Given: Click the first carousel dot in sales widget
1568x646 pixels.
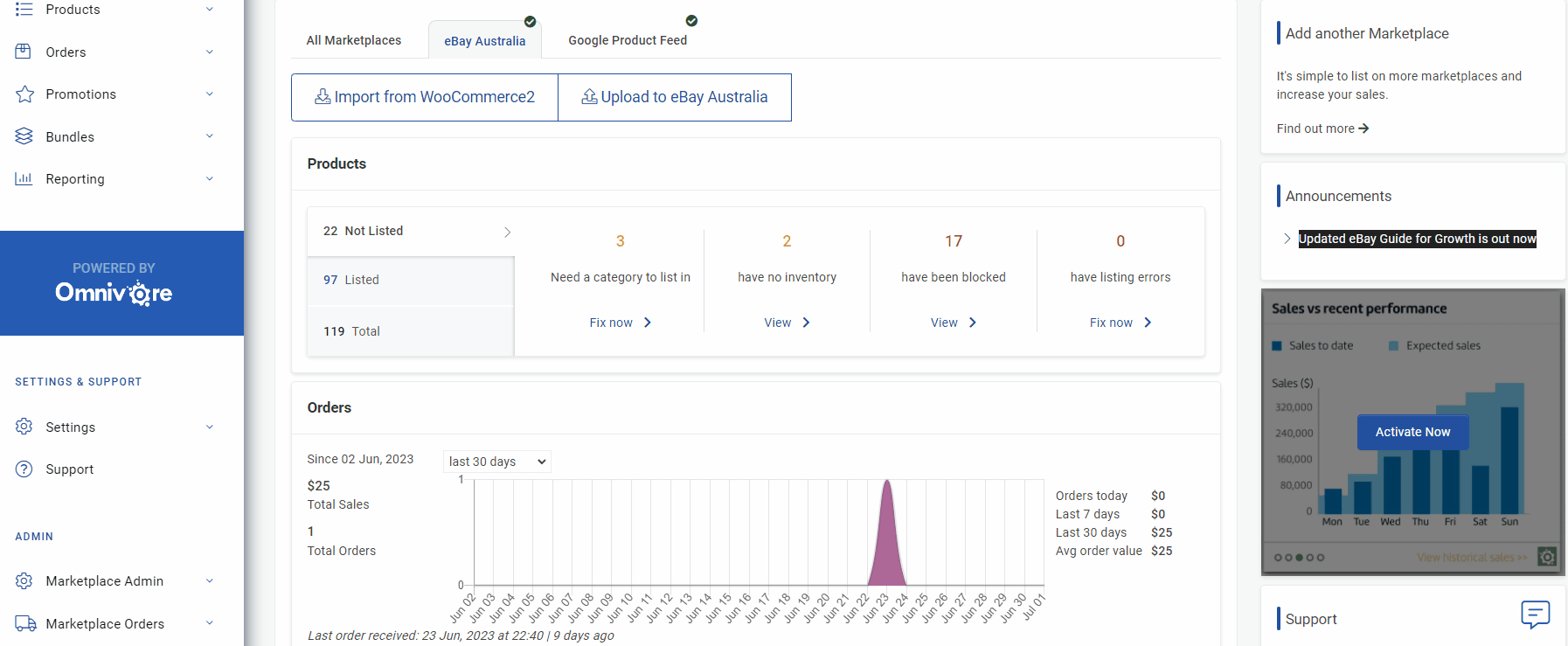Looking at the screenshot, I should (1278, 557).
